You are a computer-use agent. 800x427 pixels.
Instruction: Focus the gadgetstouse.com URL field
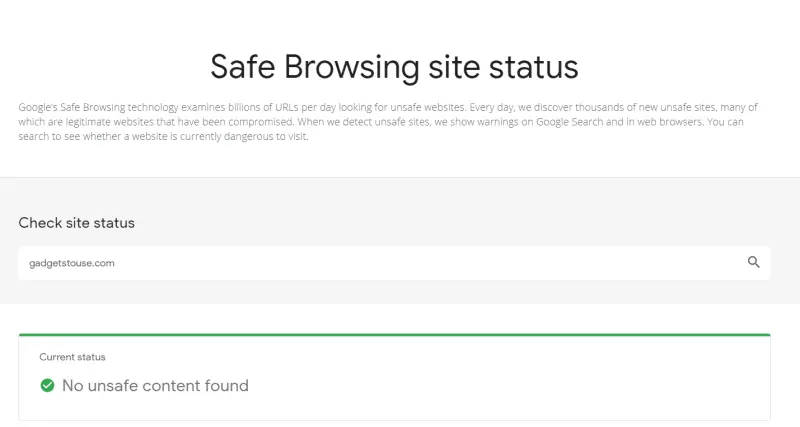tap(394, 263)
